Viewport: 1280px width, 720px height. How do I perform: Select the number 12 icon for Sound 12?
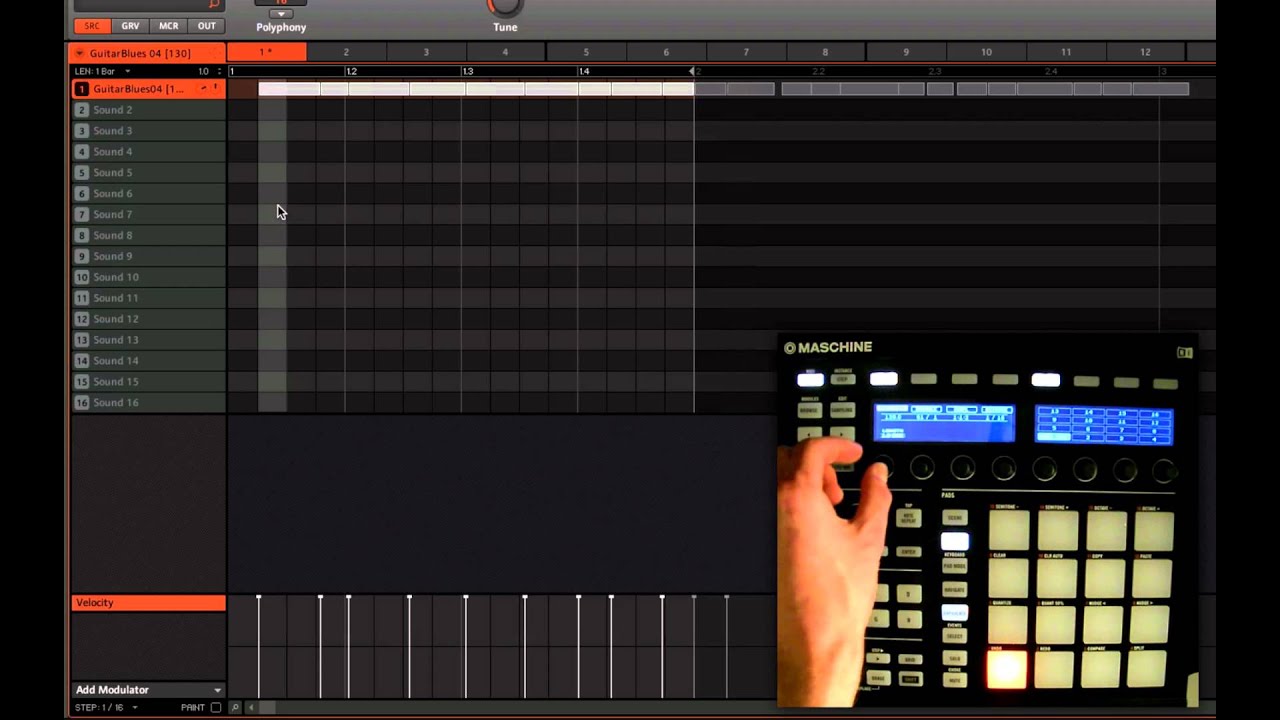coord(82,319)
